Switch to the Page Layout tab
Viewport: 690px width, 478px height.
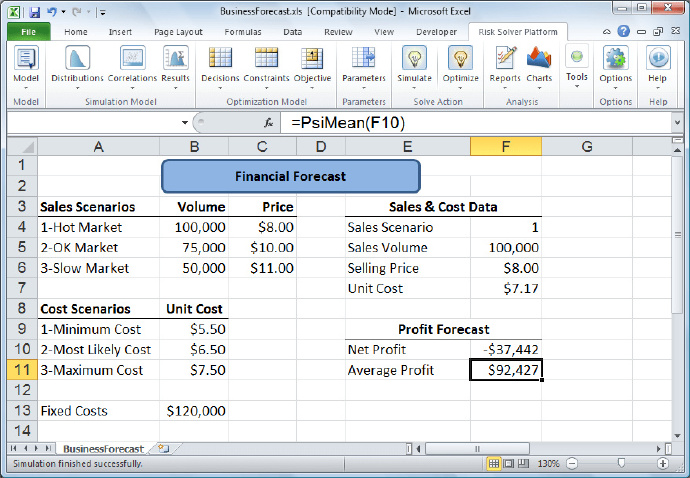coord(178,32)
